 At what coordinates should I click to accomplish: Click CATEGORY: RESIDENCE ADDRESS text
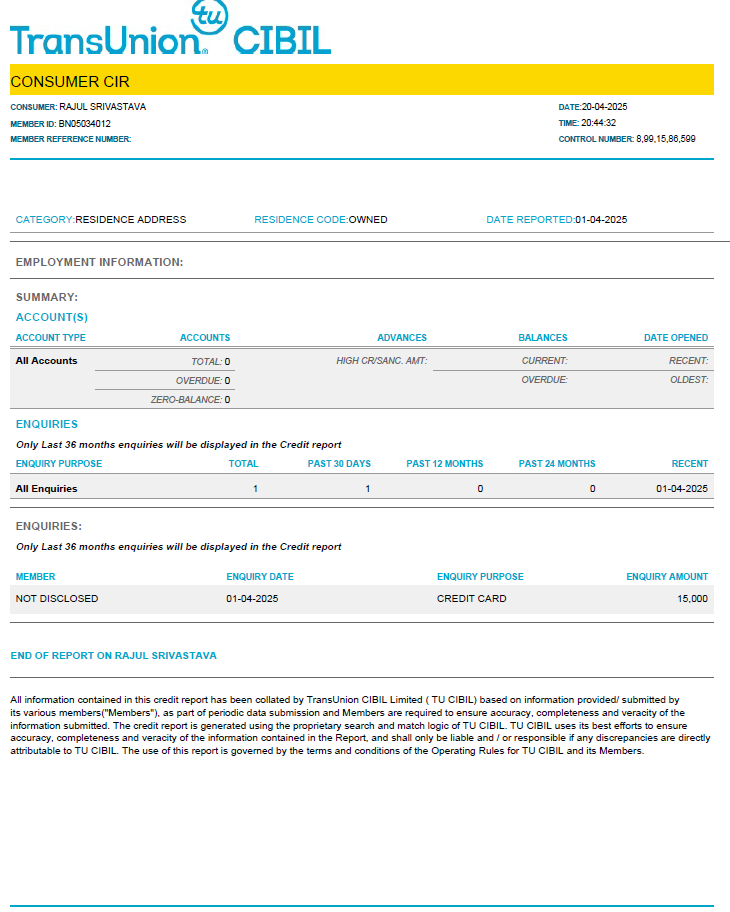101,220
